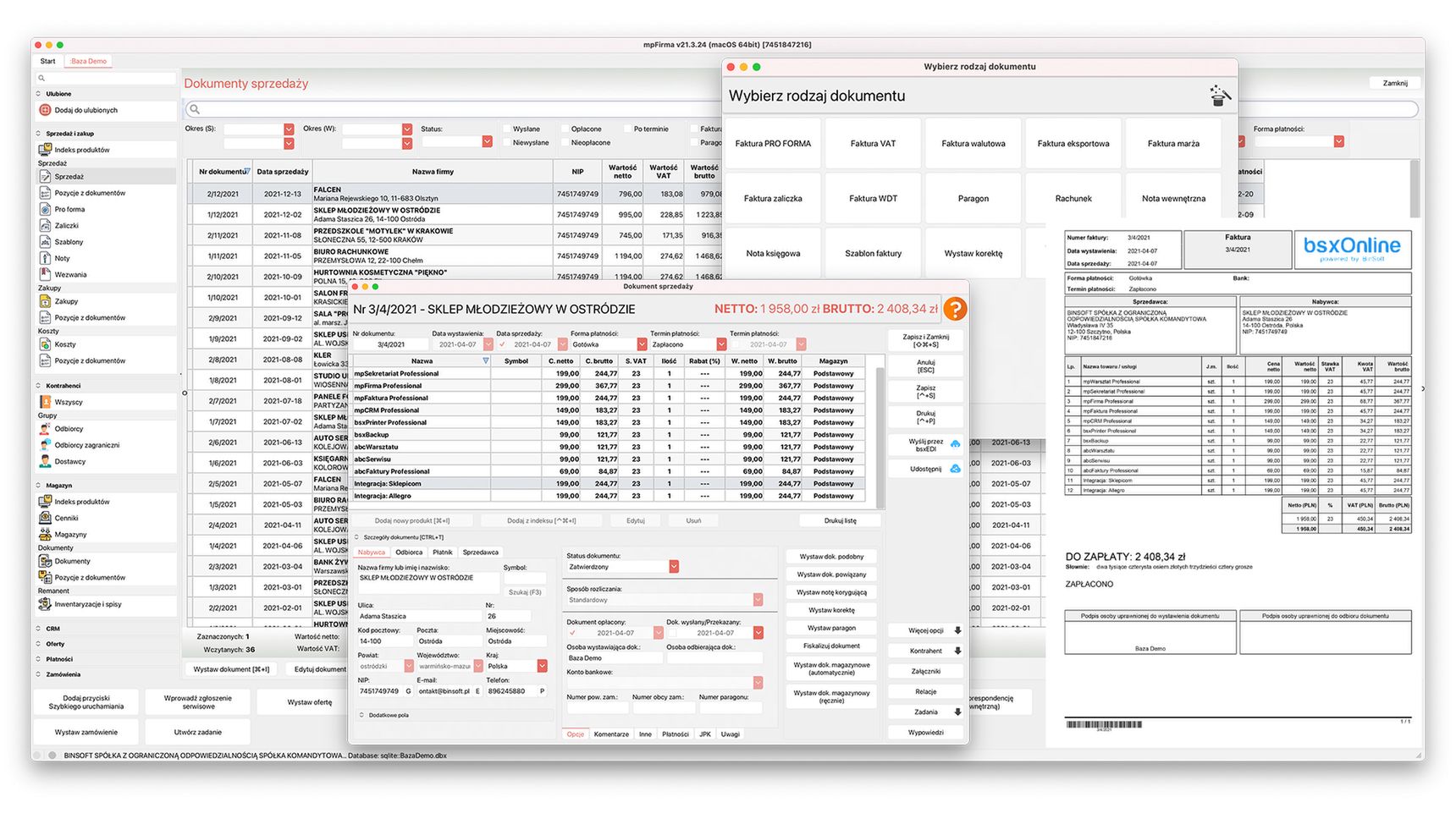The width and height of the screenshot is (1456, 819).
Task: Open Szablony in the sidebar
Action: [x=69, y=242]
